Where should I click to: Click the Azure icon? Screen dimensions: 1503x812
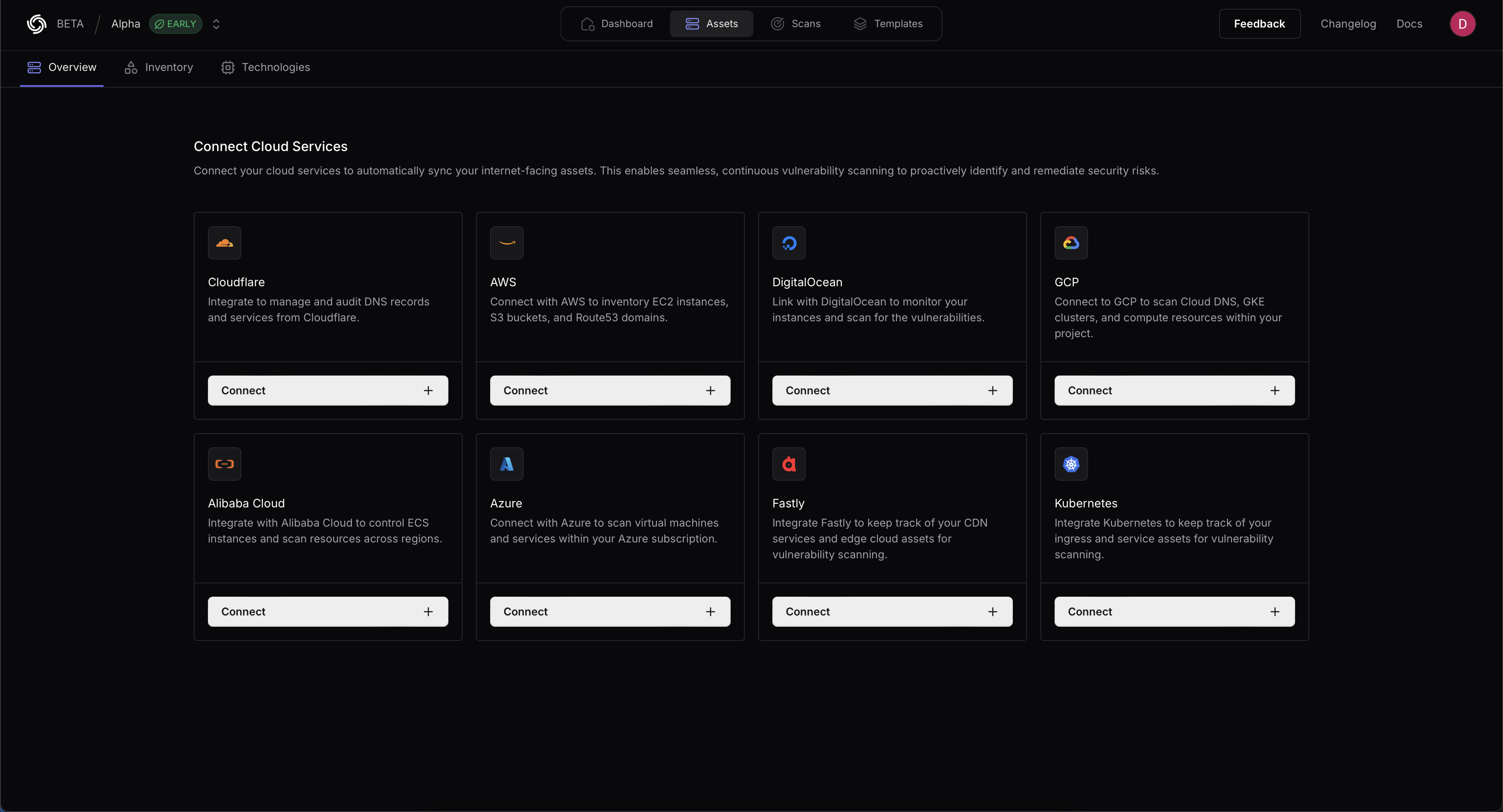pos(506,464)
